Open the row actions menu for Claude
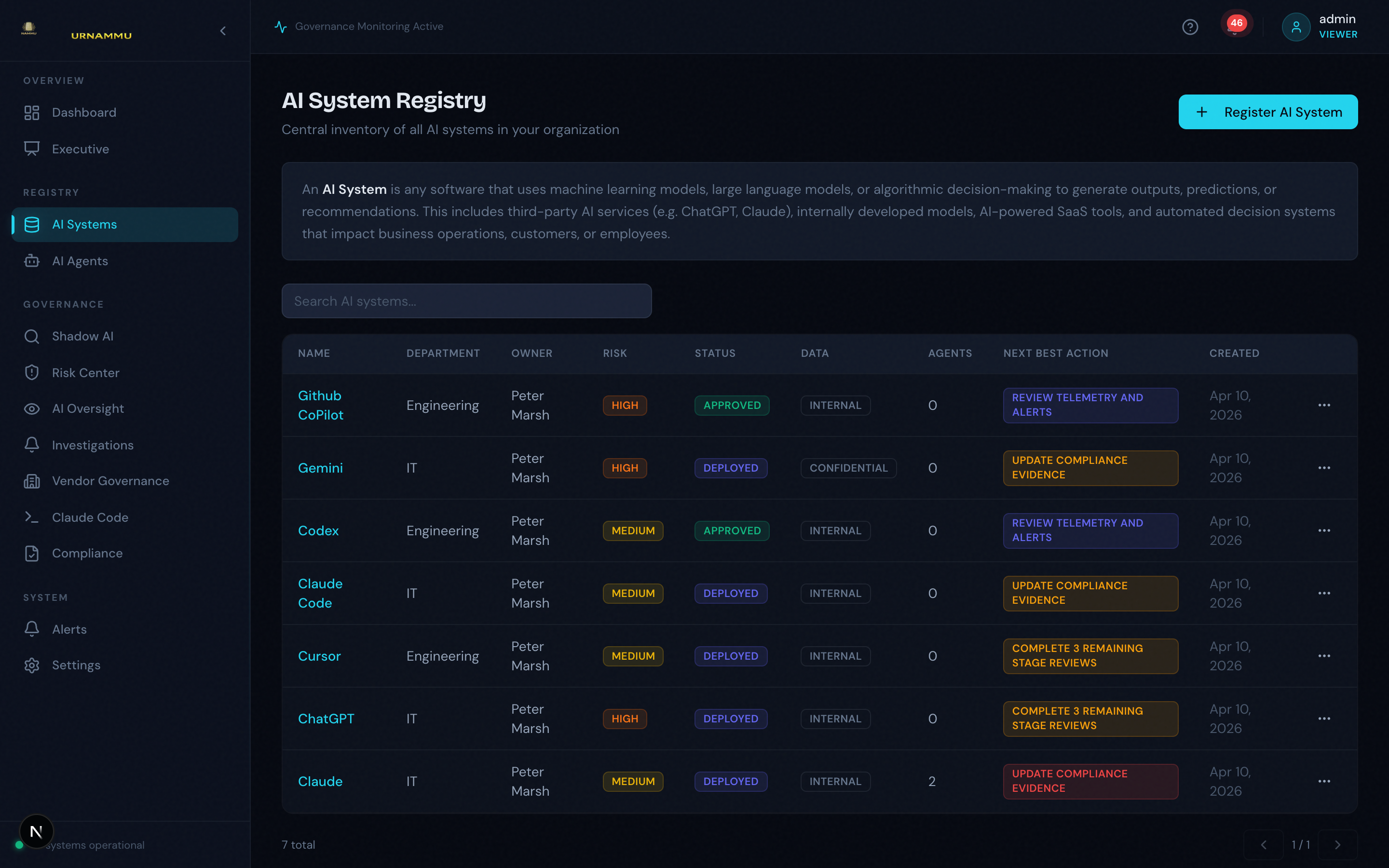Image resolution: width=1389 pixels, height=868 pixels. [x=1325, y=781]
